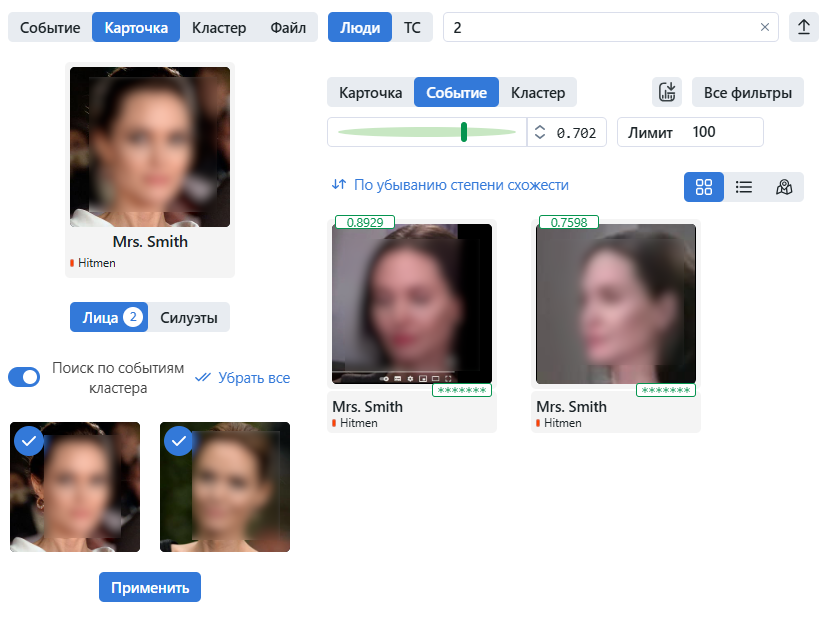
Task: Switch to grid view of results
Action: click(704, 186)
